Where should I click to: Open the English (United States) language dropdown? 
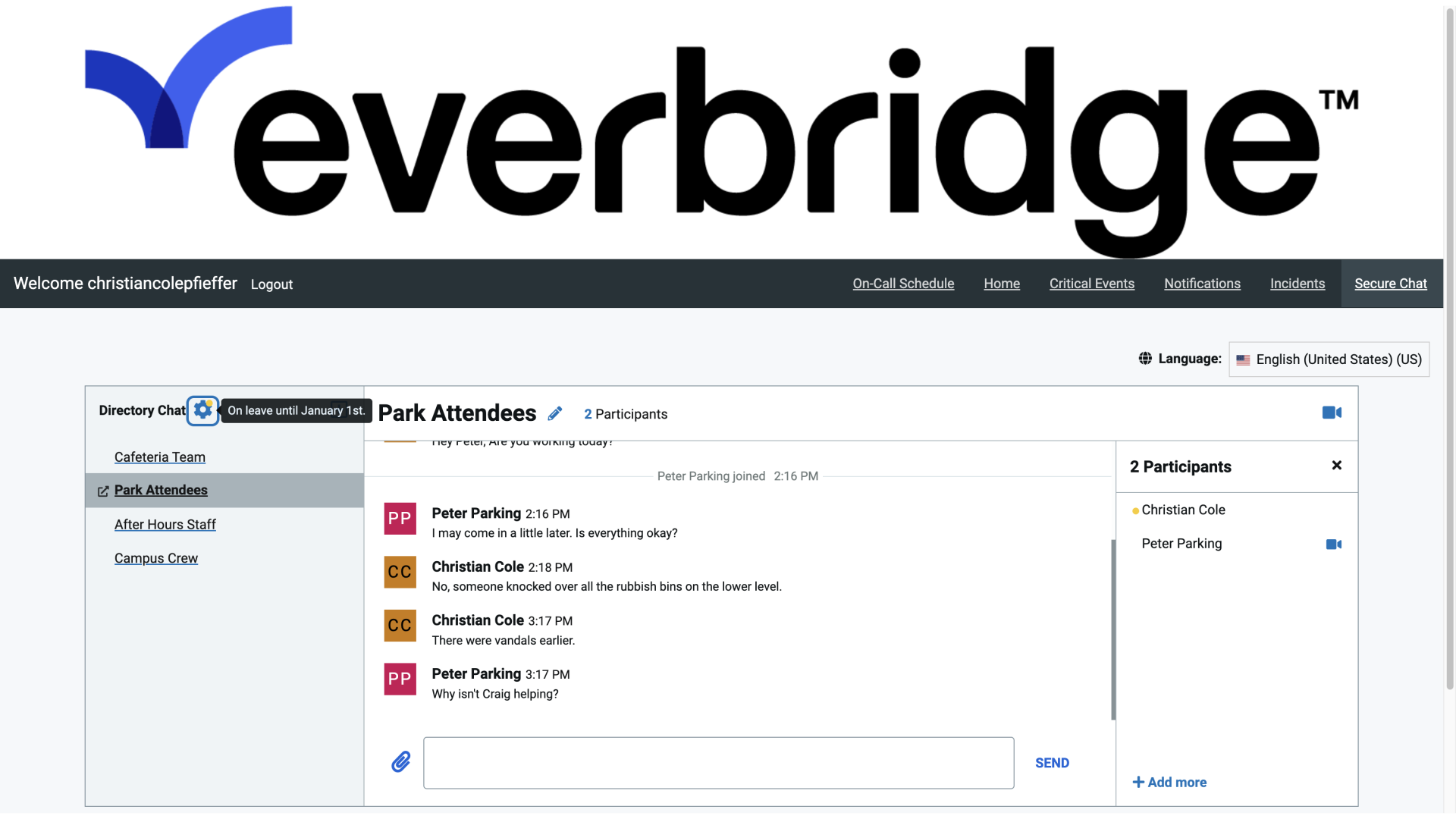pyautogui.click(x=1329, y=359)
